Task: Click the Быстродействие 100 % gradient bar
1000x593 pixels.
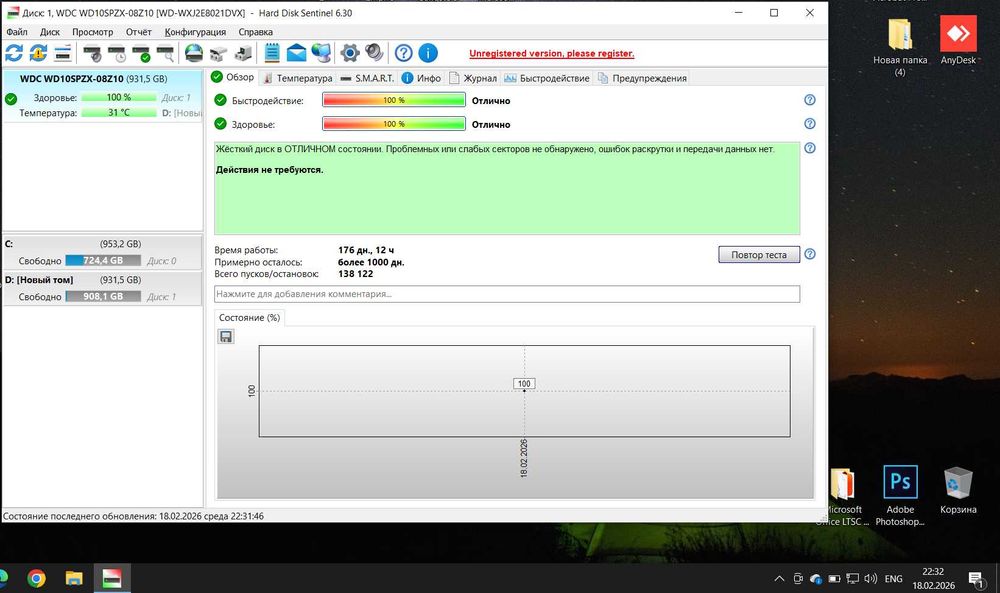Action: [x=393, y=100]
